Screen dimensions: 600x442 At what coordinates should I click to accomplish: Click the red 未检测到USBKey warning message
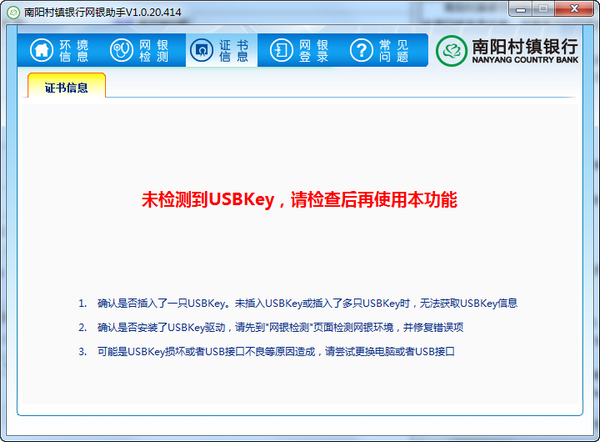coord(300,199)
